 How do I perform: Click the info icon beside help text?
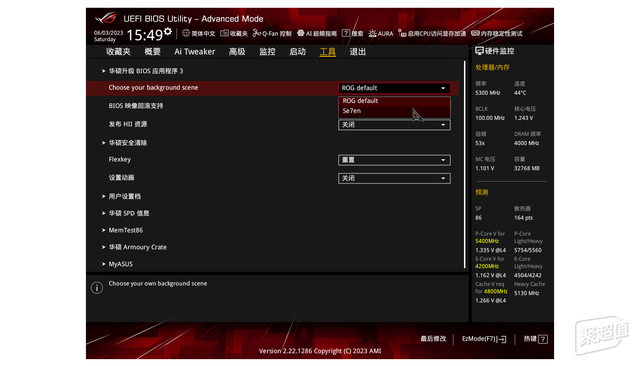click(97, 288)
